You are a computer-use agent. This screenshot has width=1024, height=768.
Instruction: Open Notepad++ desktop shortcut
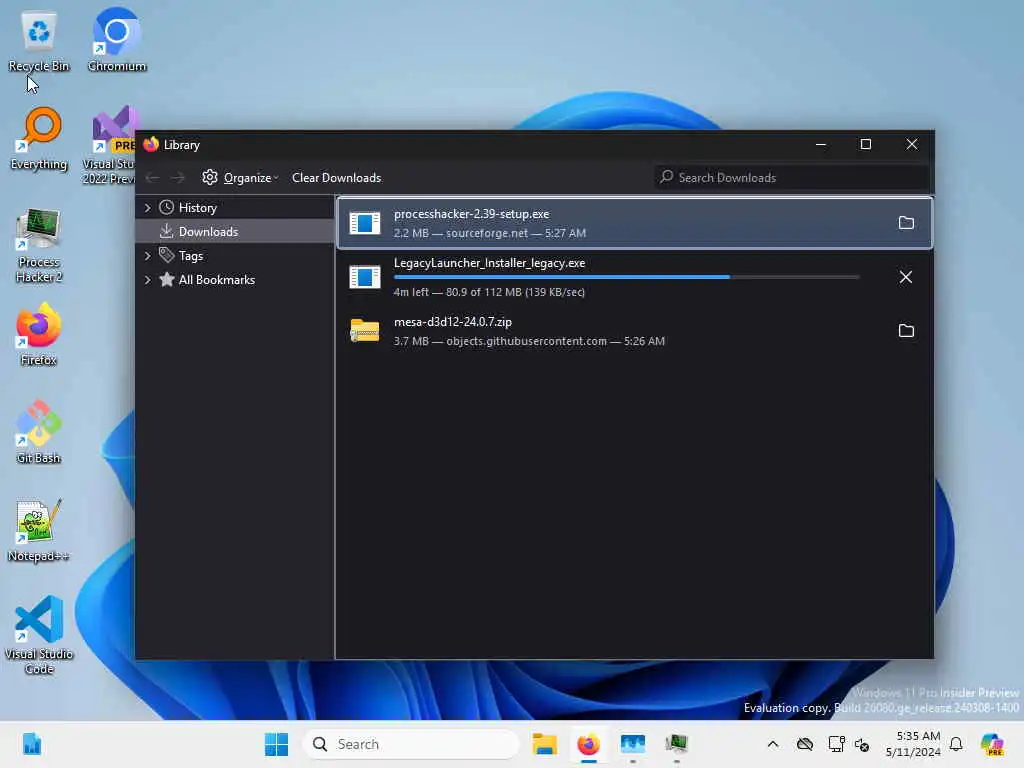coord(39,530)
